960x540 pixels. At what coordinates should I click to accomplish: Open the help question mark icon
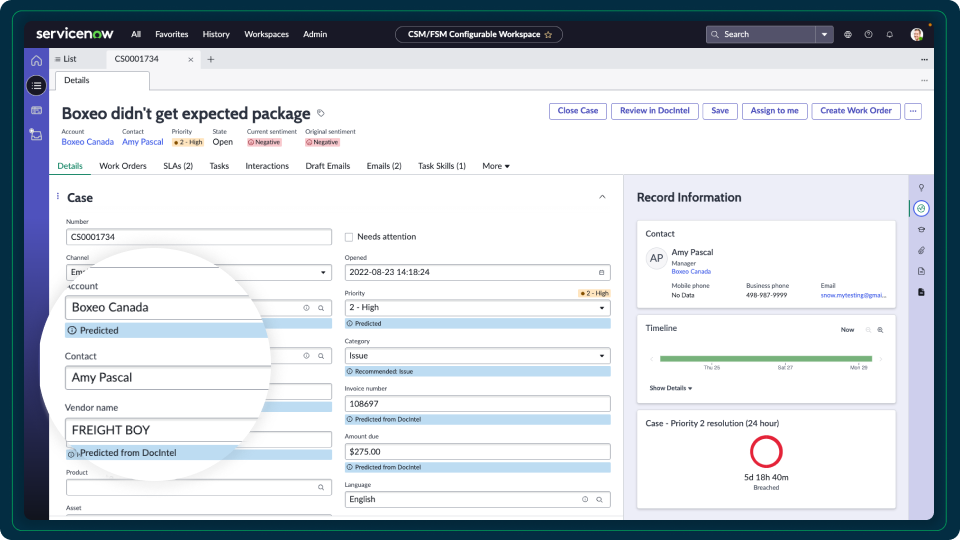point(868,34)
